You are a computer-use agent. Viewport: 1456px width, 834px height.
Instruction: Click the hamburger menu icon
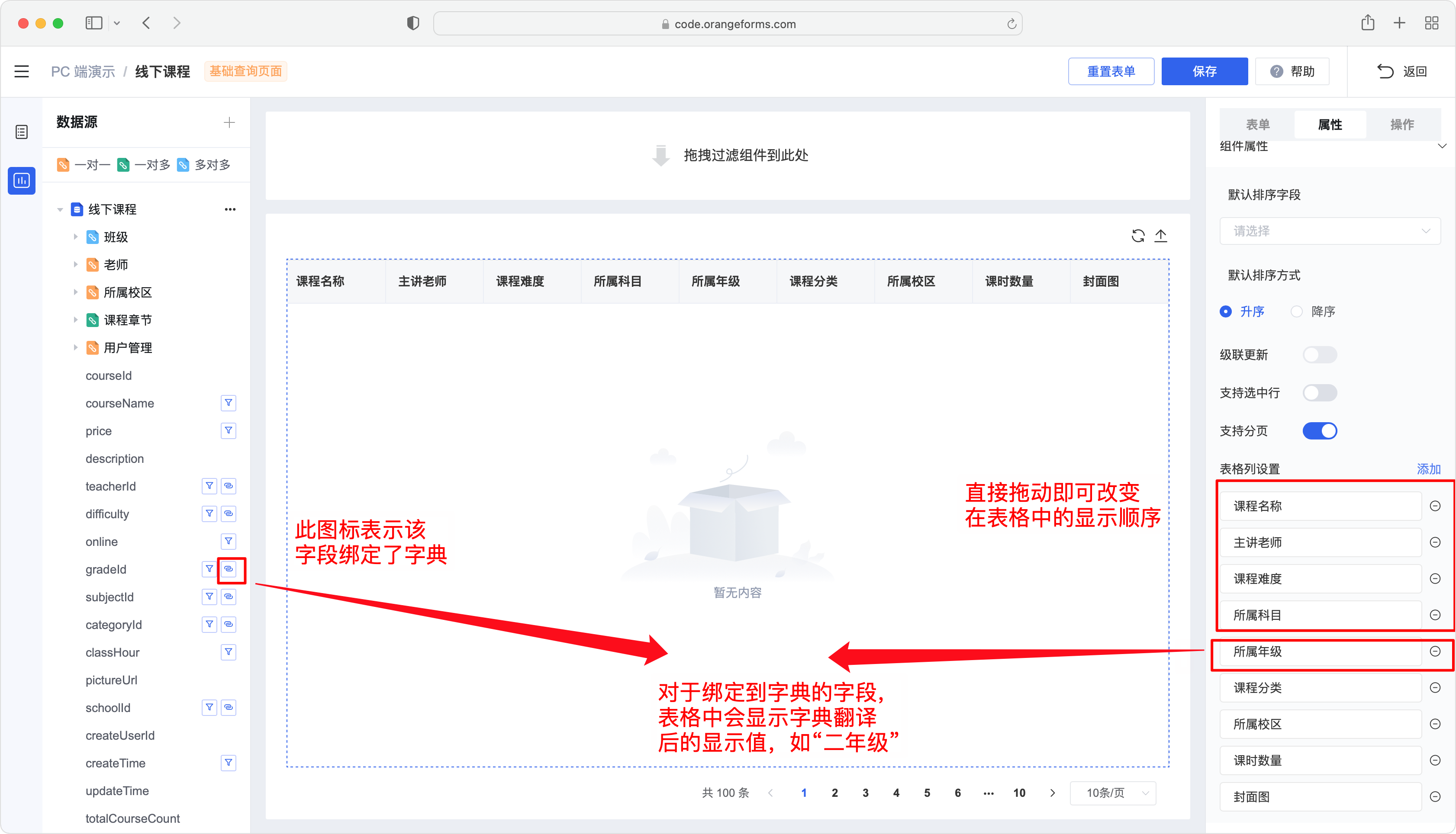(22, 72)
